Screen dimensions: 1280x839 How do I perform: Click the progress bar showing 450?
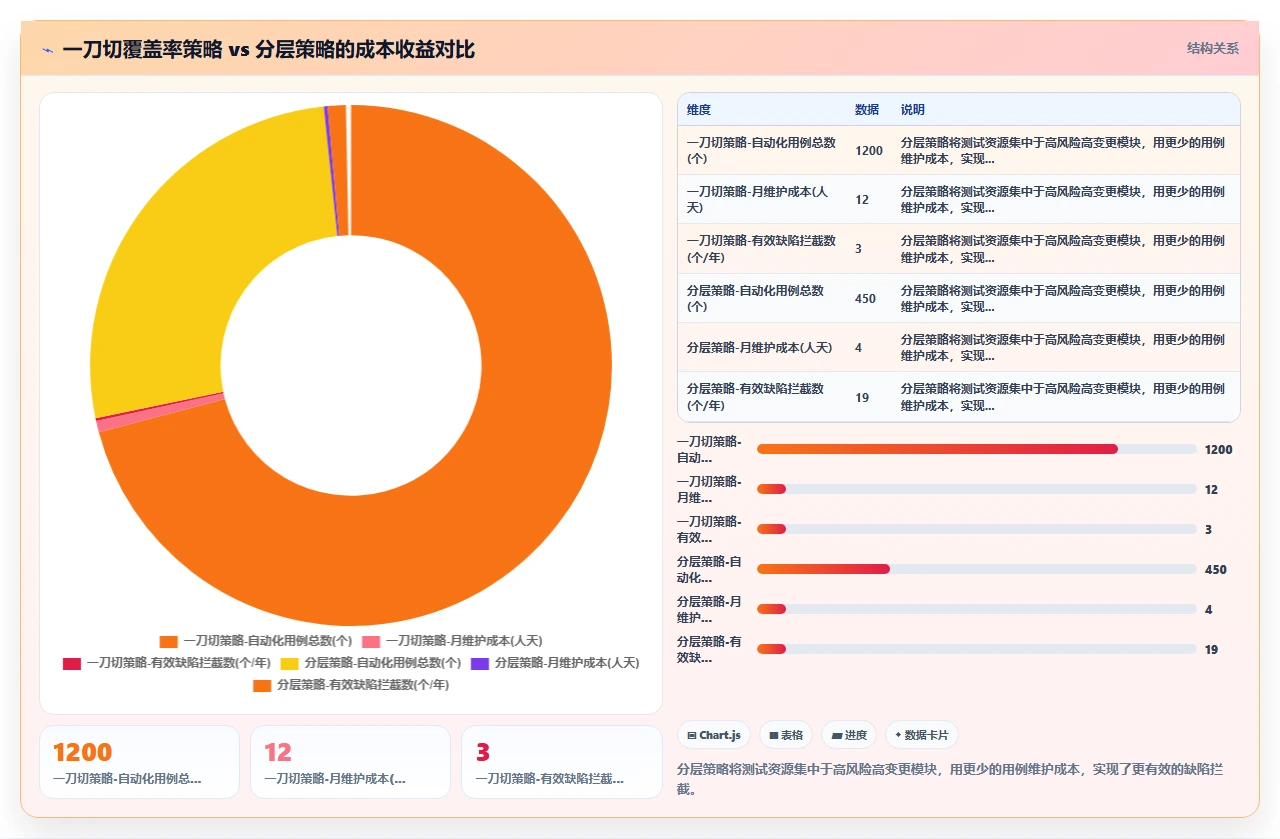coord(976,569)
